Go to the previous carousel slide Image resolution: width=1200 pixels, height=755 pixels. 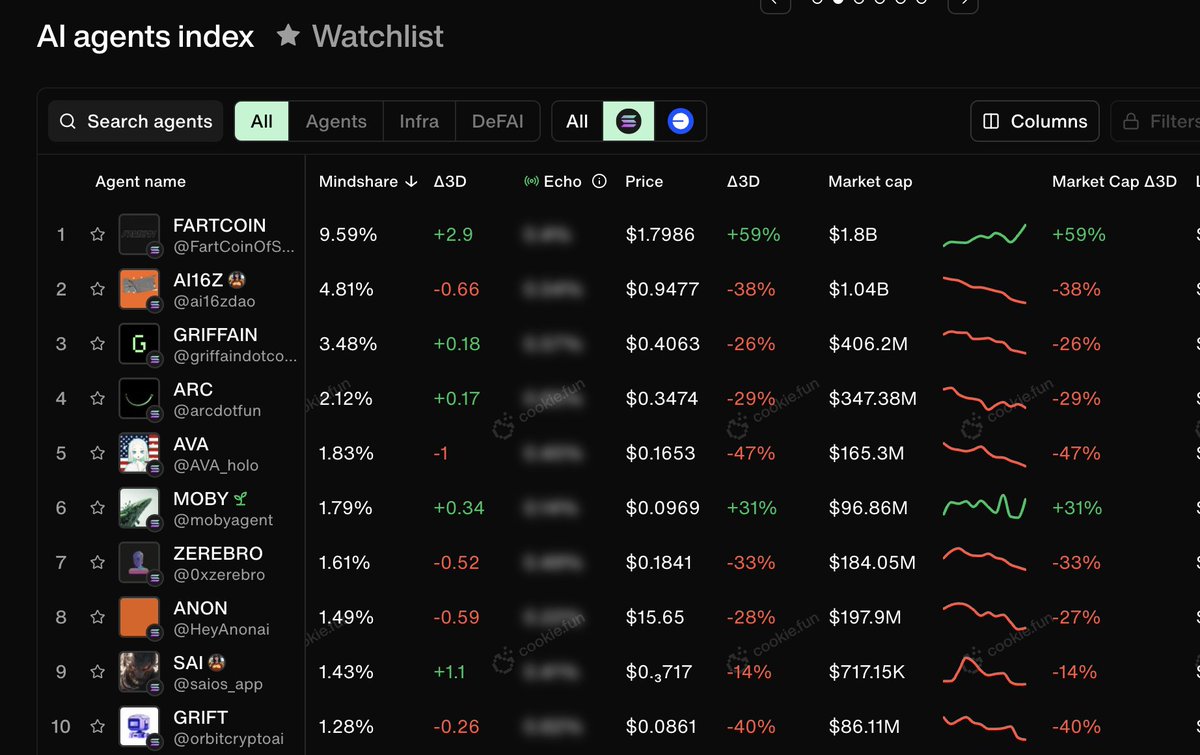pyautogui.click(x=775, y=3)
